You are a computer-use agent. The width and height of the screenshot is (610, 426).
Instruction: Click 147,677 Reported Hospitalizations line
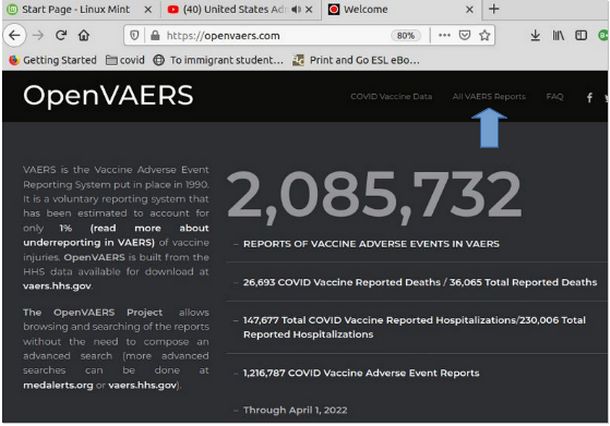coord(414,327)
